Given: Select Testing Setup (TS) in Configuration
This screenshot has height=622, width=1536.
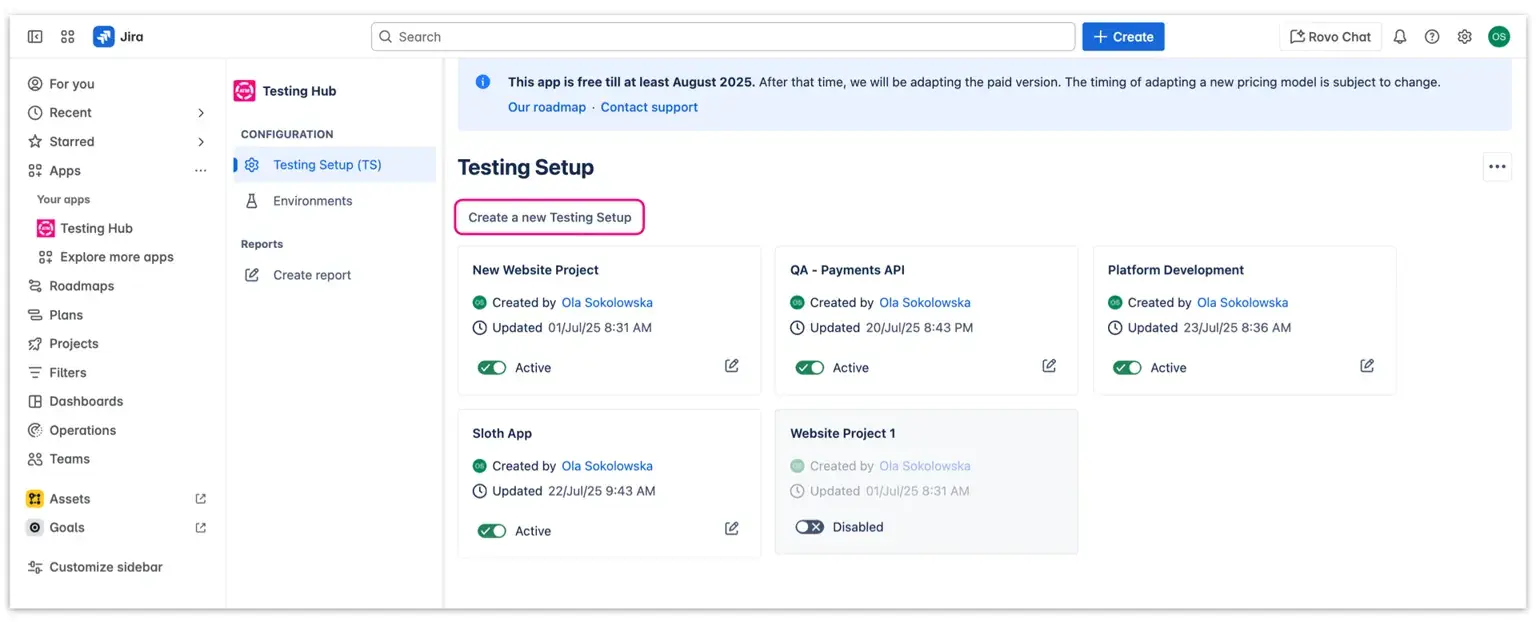Looking at the screenshot, I should [x=330, y=165].
